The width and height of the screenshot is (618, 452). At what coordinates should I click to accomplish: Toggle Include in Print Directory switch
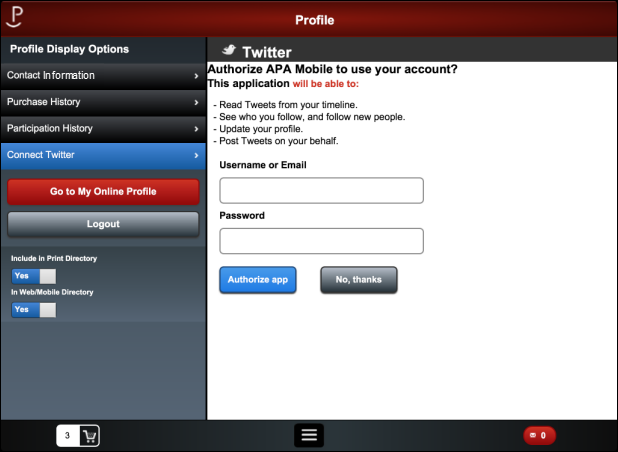[x=34, y=276]
